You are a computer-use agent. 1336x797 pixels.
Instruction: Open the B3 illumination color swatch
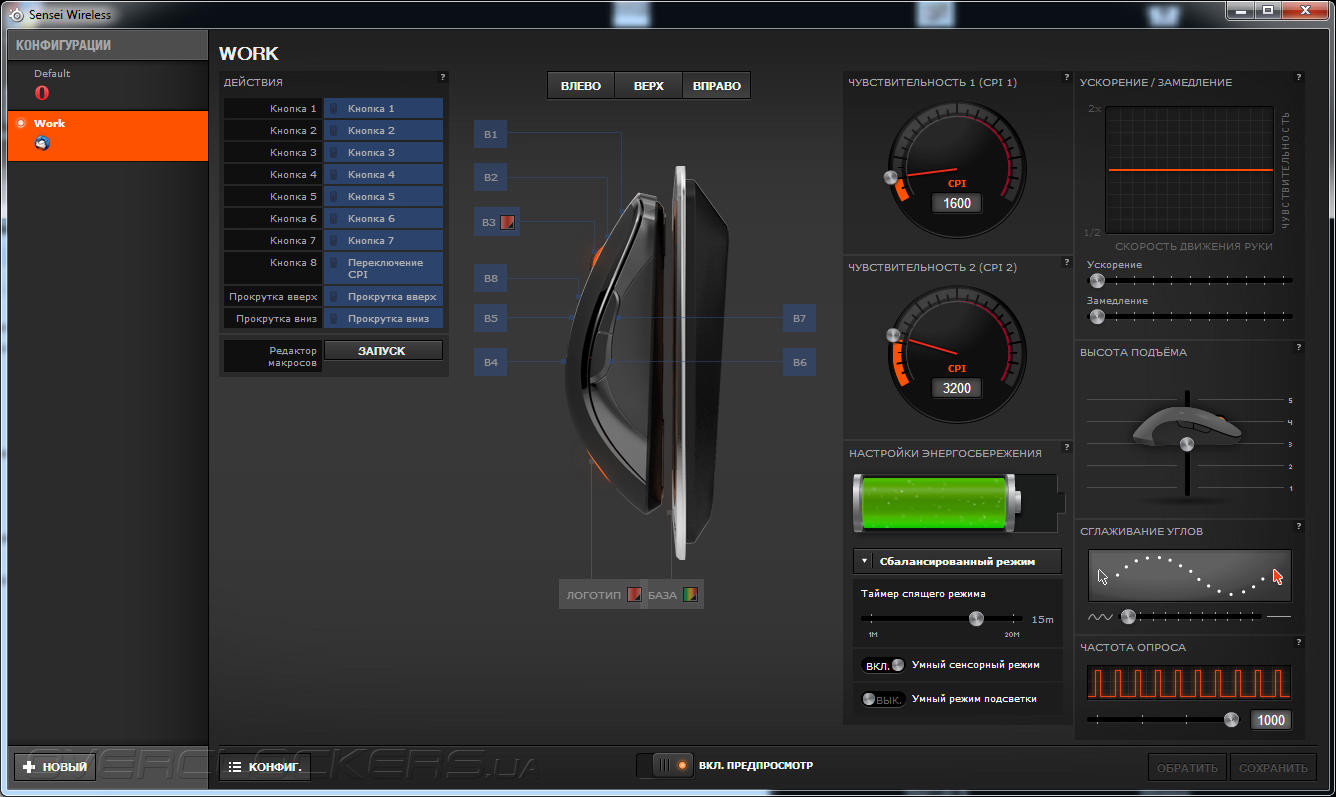coord(508,222)
